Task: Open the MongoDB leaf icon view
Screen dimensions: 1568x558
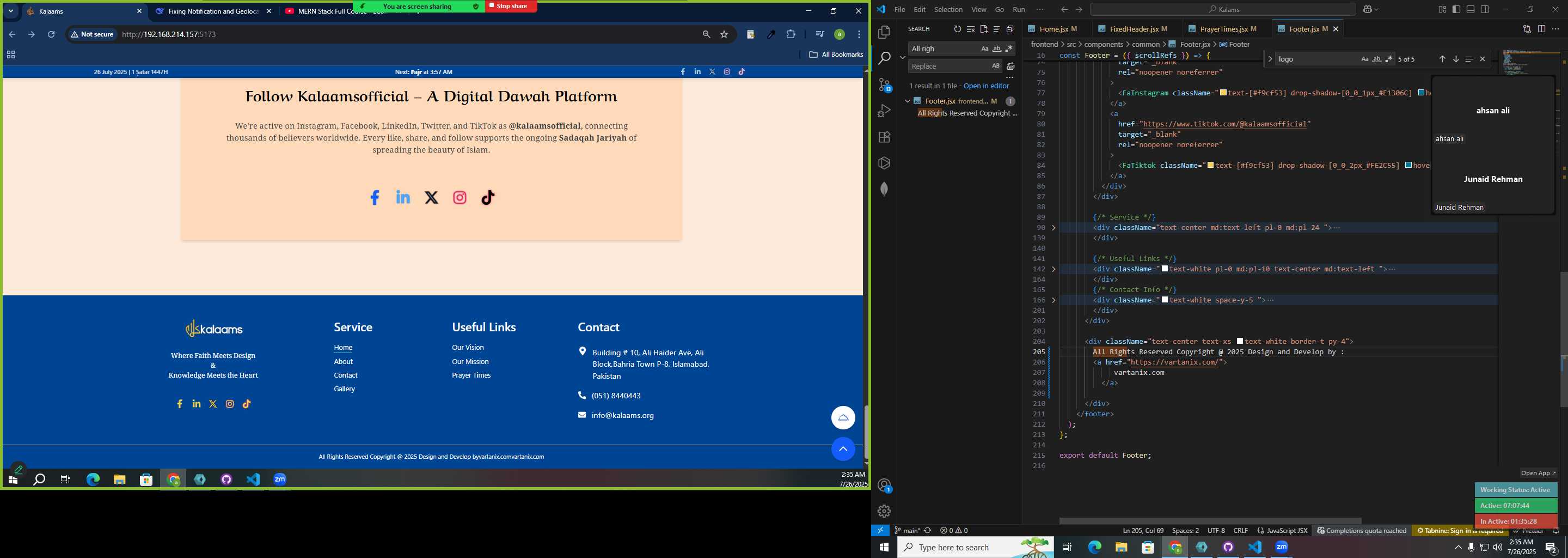Action: coord(884,190)
